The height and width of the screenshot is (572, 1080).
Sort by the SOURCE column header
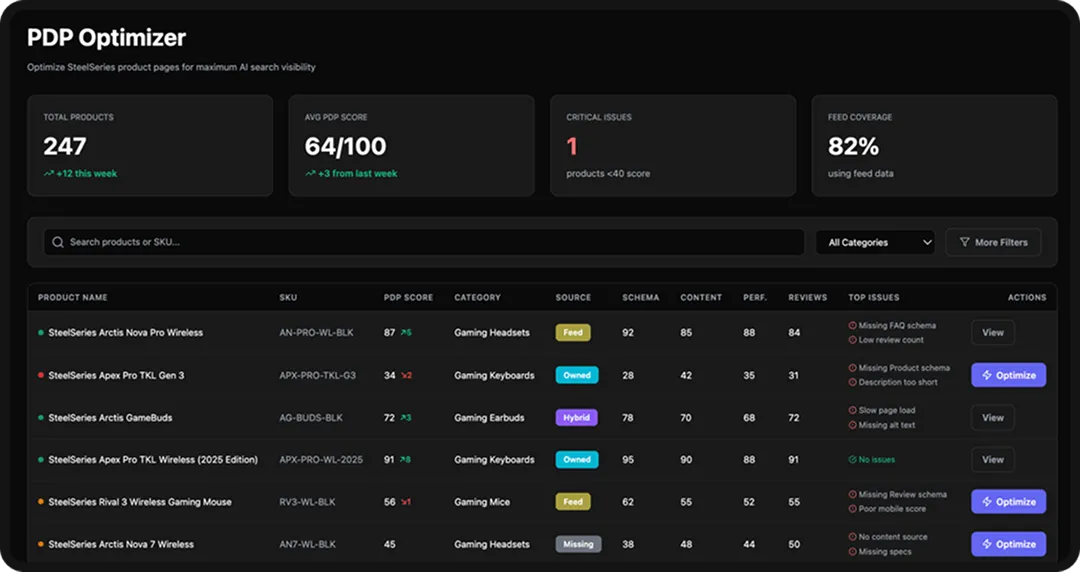tap(573, 298)
